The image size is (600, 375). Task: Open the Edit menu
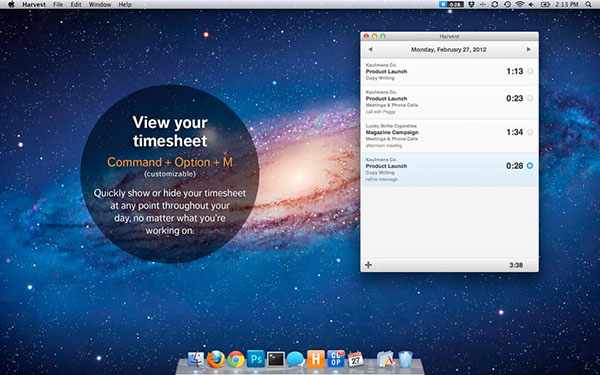[x=76, y=5]
